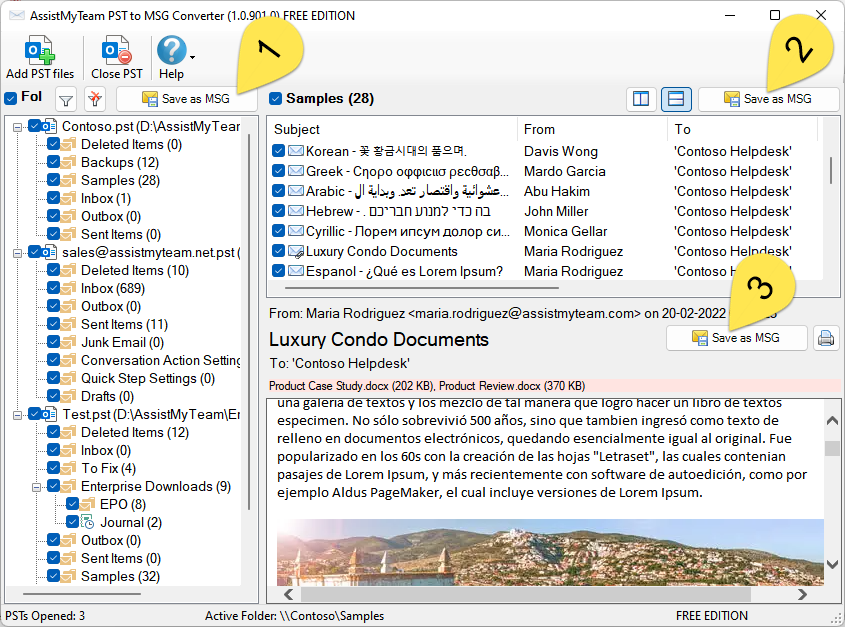Click the Add PST files icon
Image resolution: width=845 pixels, height=627 pixels.
[x=40, y=50]
